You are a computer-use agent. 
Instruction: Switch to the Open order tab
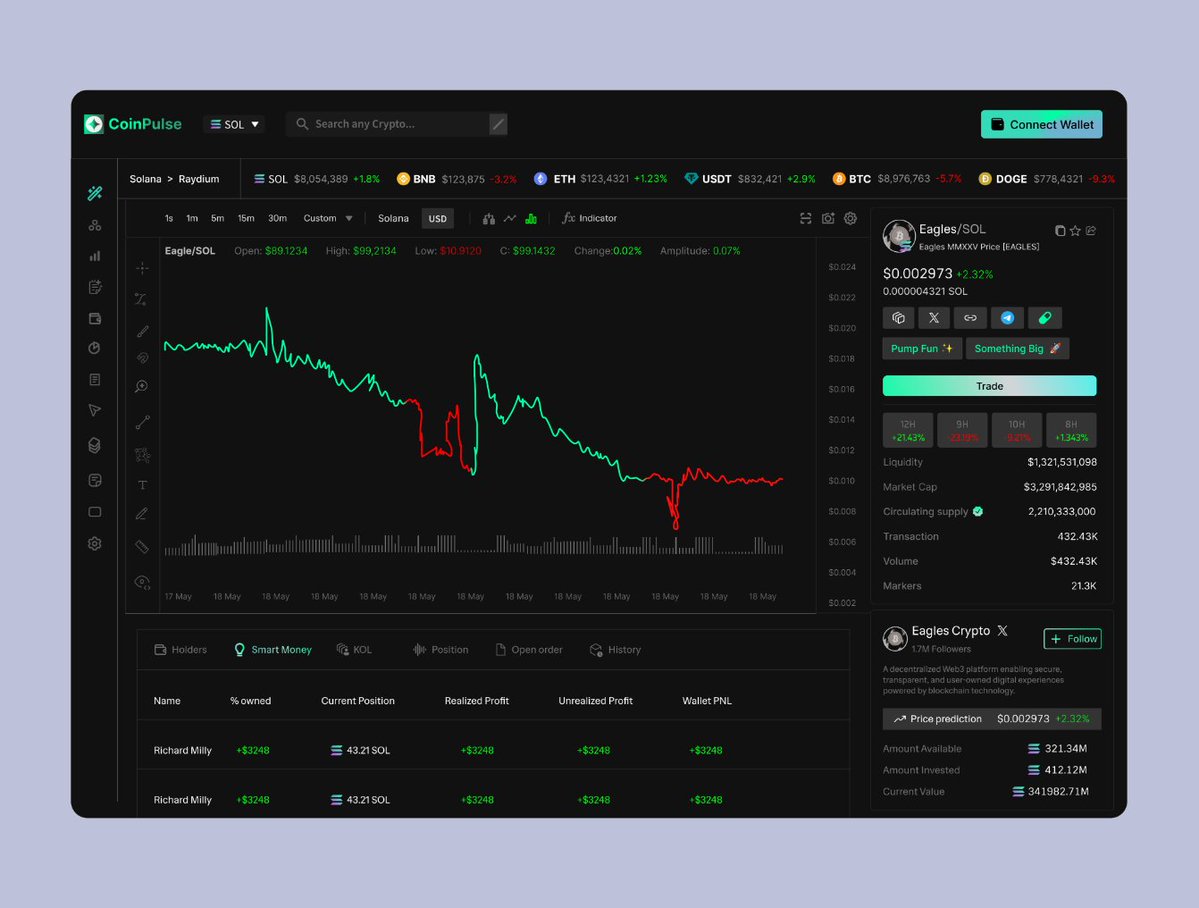529,649
